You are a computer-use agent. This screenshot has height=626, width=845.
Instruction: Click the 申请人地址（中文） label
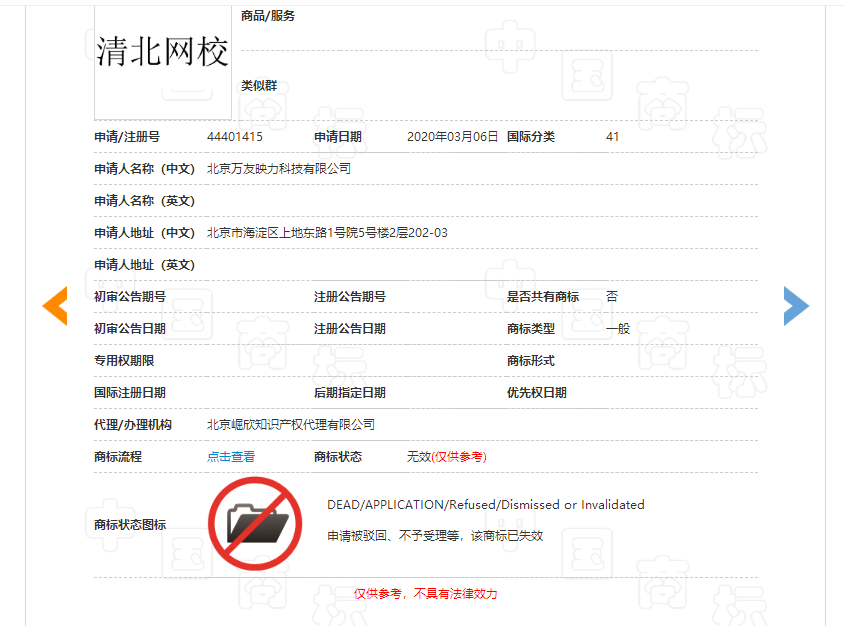point(144,233)
